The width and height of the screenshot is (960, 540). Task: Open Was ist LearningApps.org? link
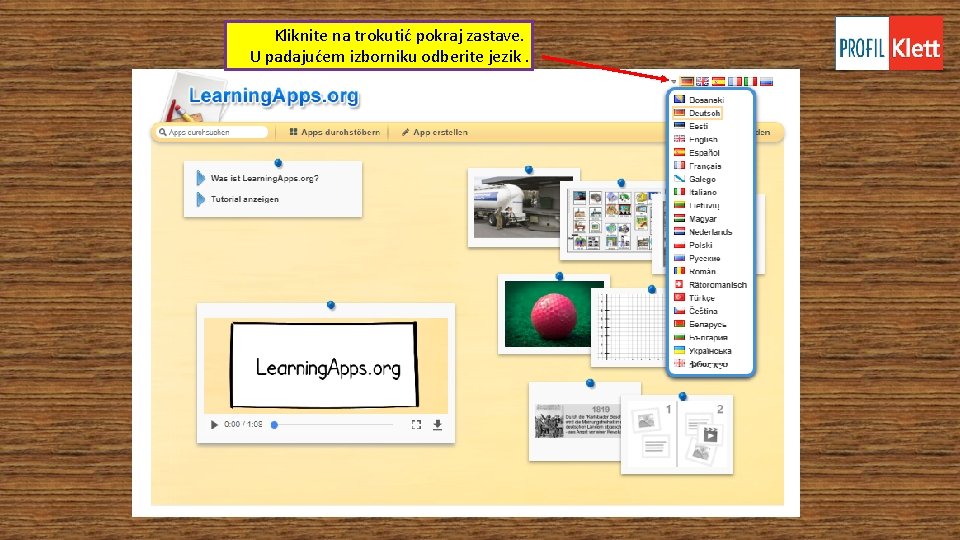[264, 178]
